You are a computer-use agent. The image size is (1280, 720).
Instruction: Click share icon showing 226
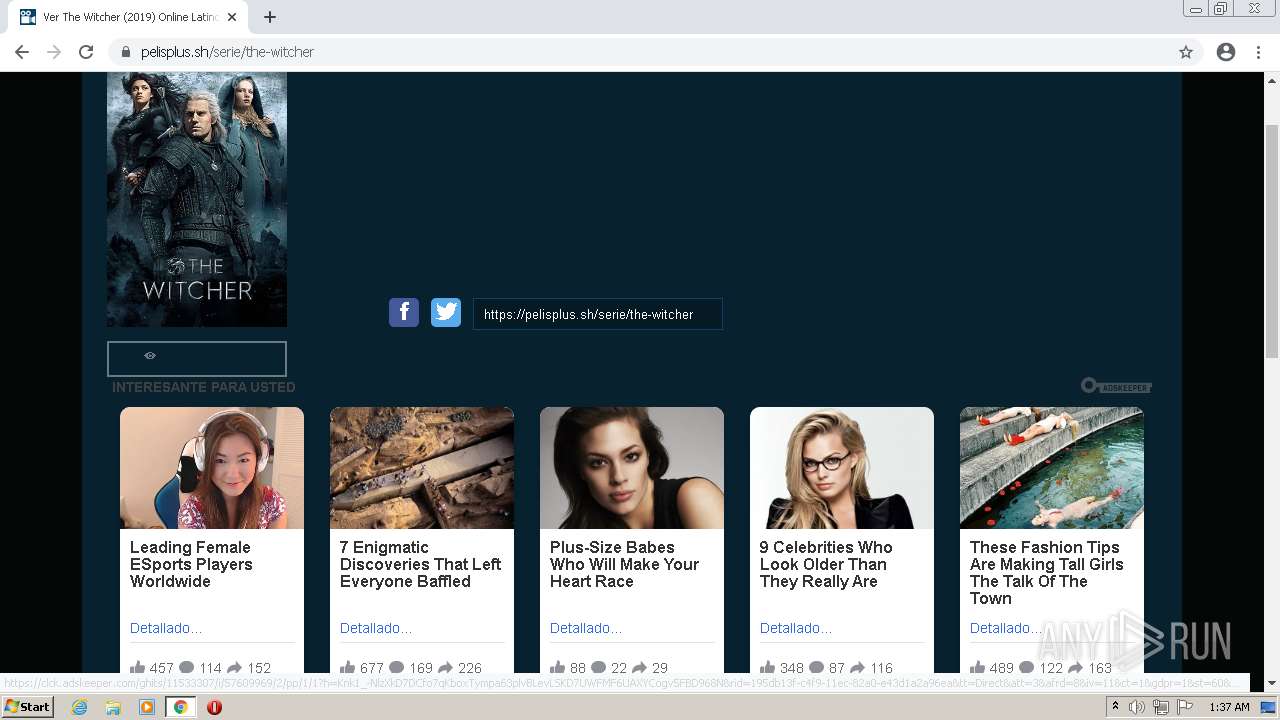coord(445,667)
